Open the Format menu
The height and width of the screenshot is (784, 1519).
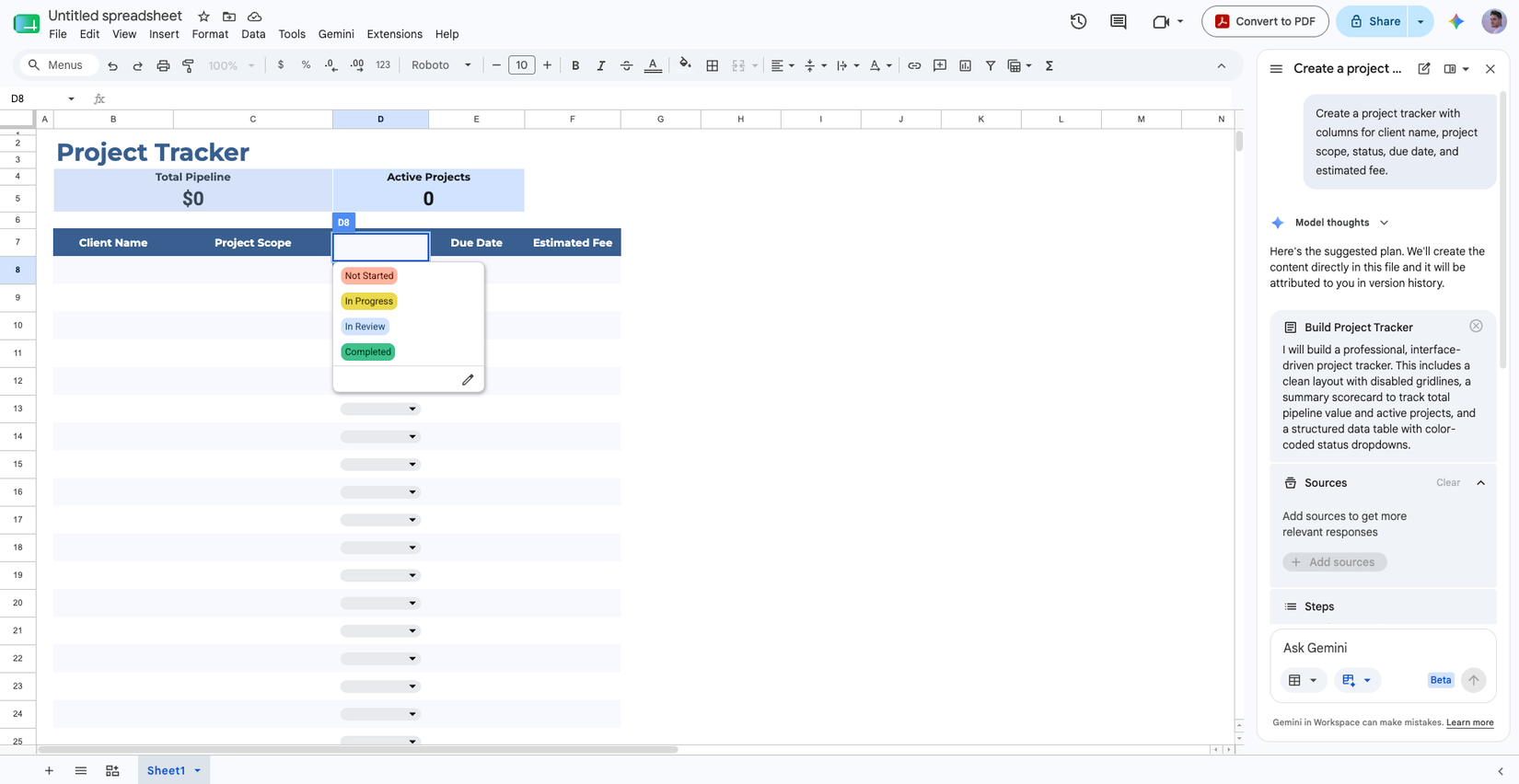pyautogui.click(x=210, y=34)
